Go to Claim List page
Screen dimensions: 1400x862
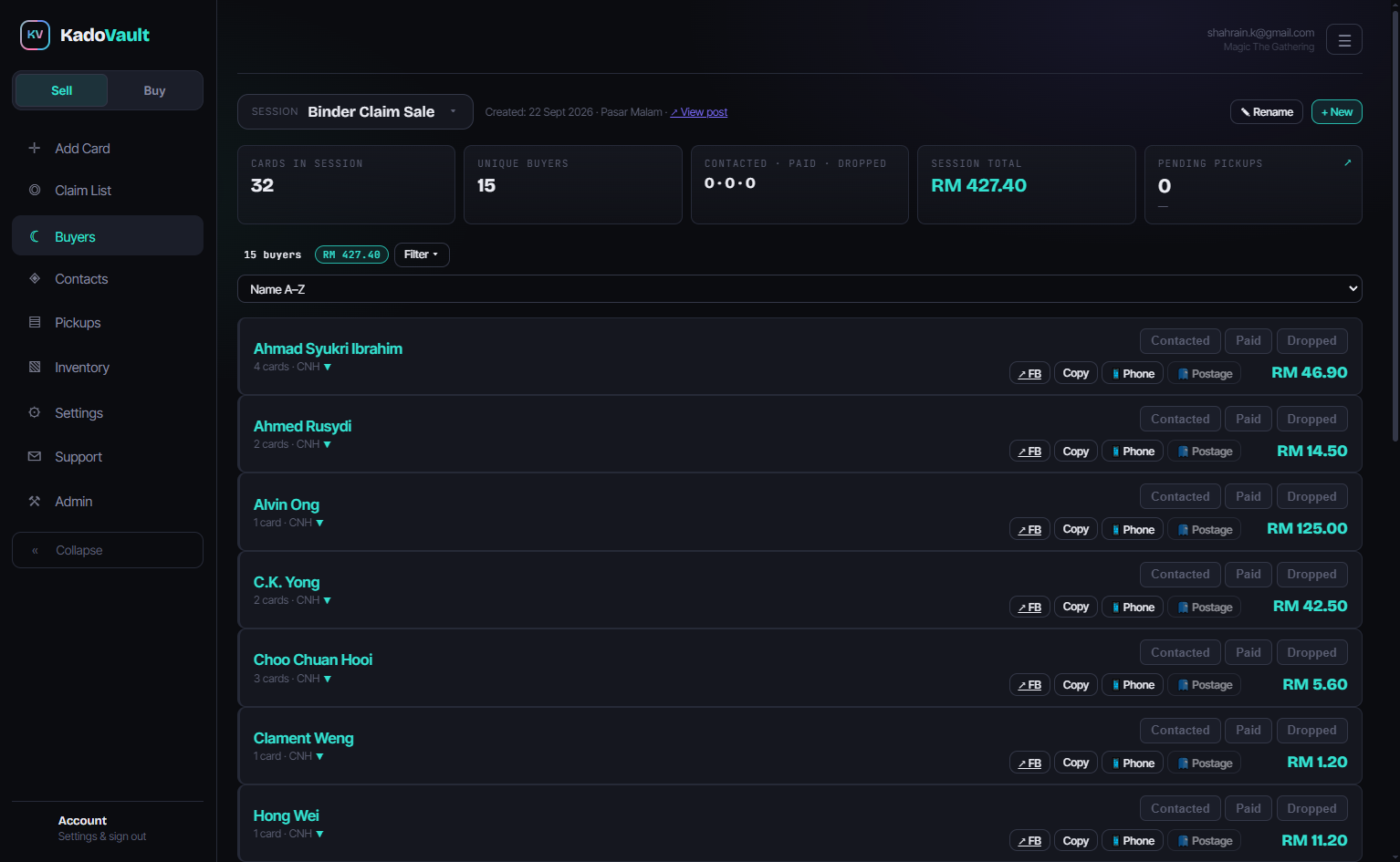(x=108, y=190)
